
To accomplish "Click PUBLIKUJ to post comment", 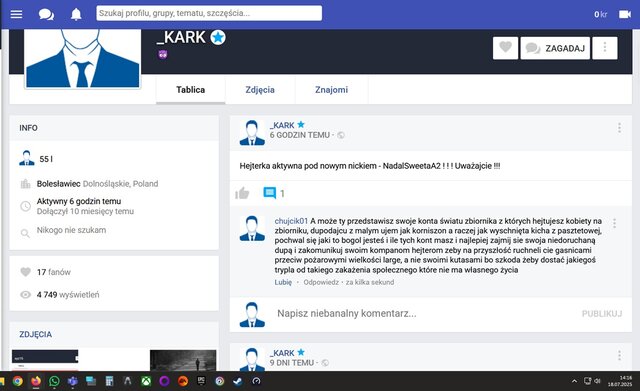I will [x=602, y=313].
